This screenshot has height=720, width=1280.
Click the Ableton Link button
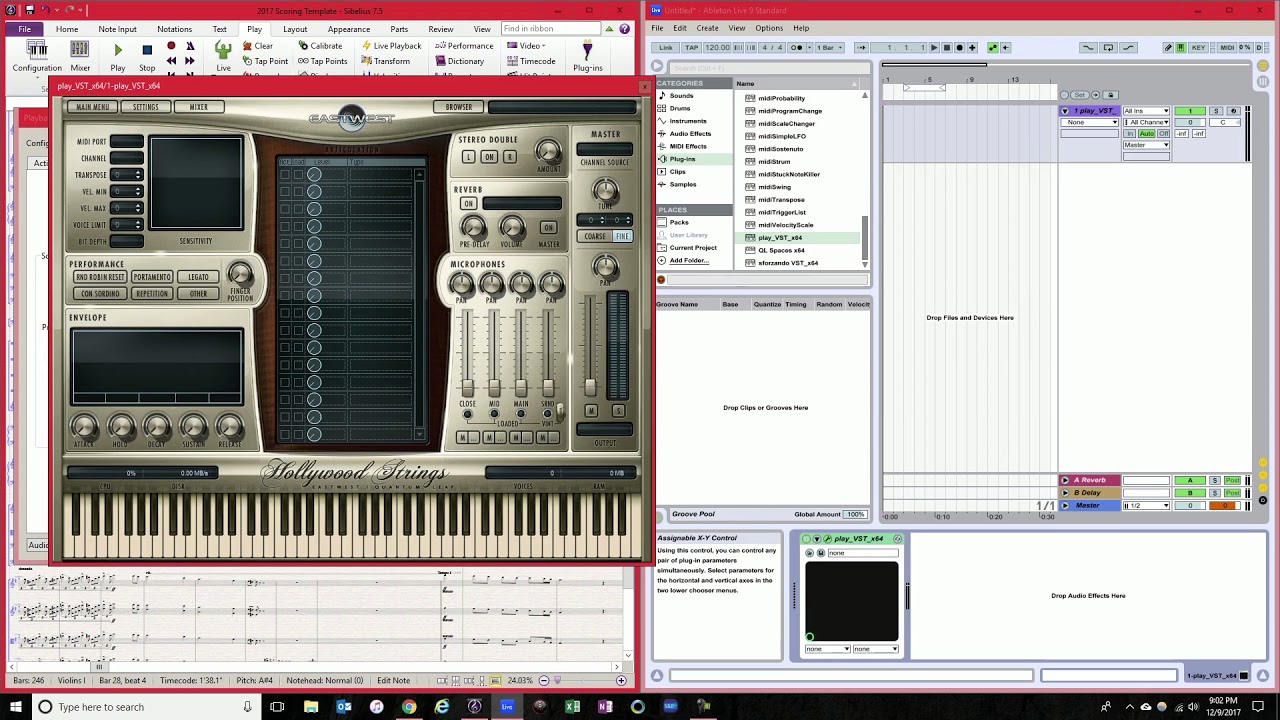pyautogui.click(x=666, y=48)
